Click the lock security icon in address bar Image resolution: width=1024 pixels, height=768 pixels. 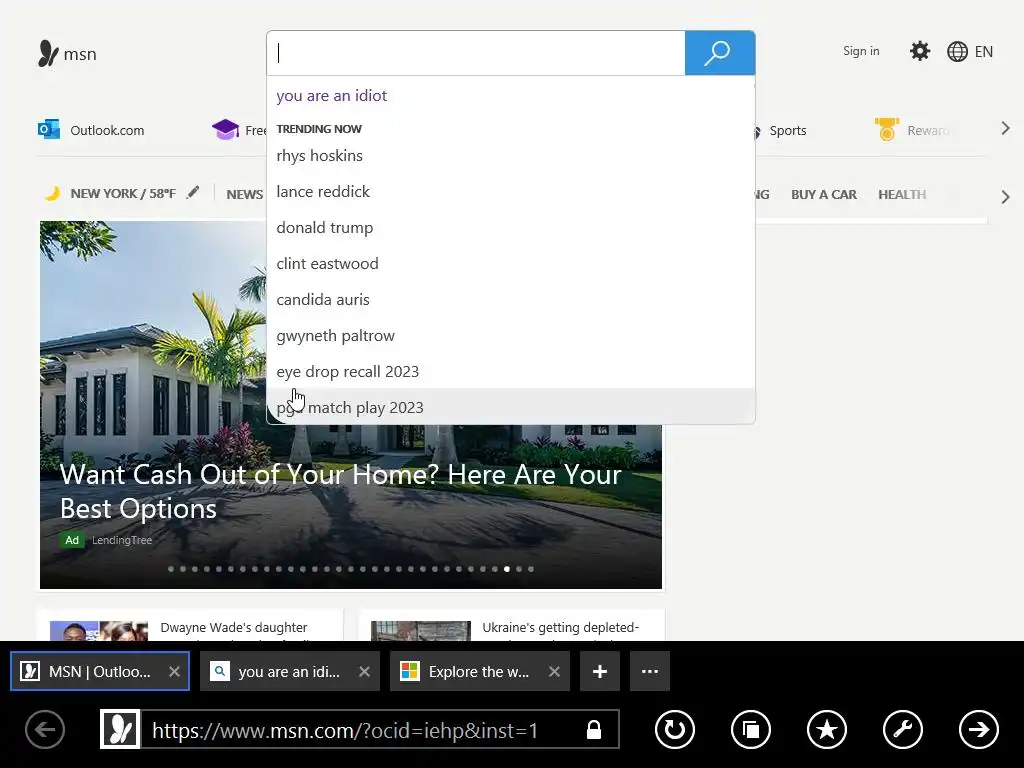594,729
